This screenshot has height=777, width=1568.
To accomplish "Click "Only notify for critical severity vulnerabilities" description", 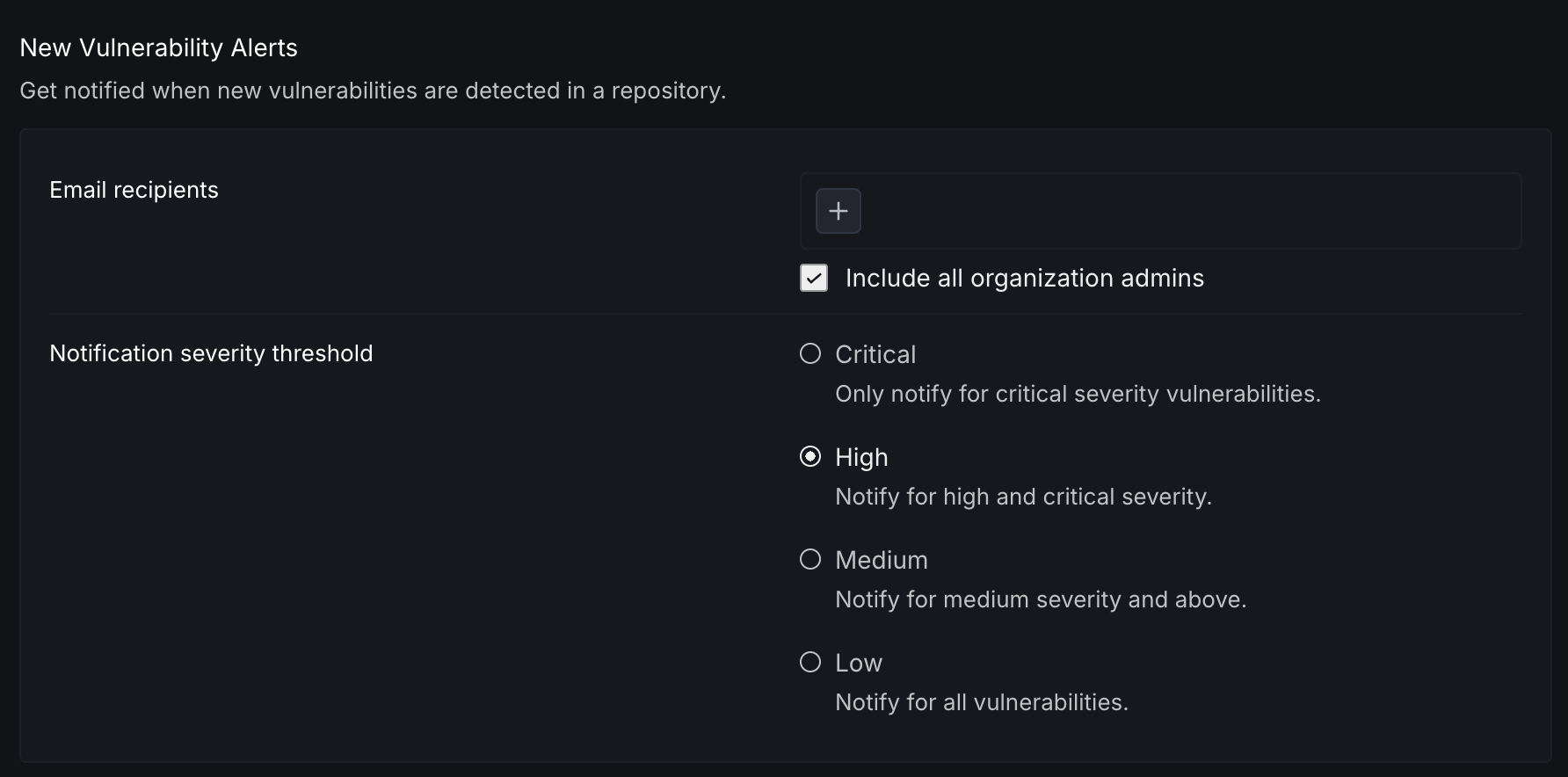I will click(x=1078, y=394).
